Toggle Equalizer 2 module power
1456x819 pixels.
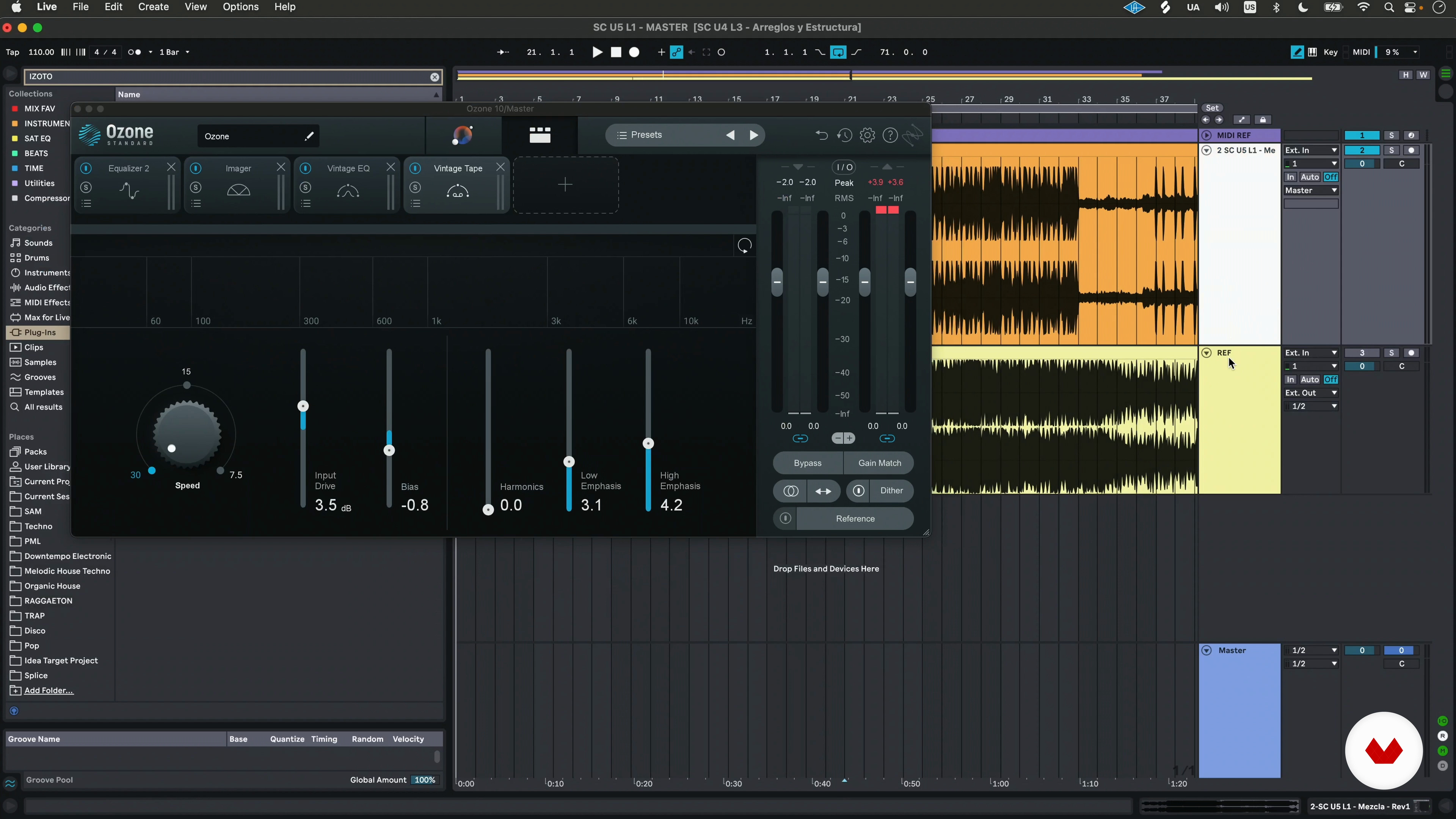[86, 168]
